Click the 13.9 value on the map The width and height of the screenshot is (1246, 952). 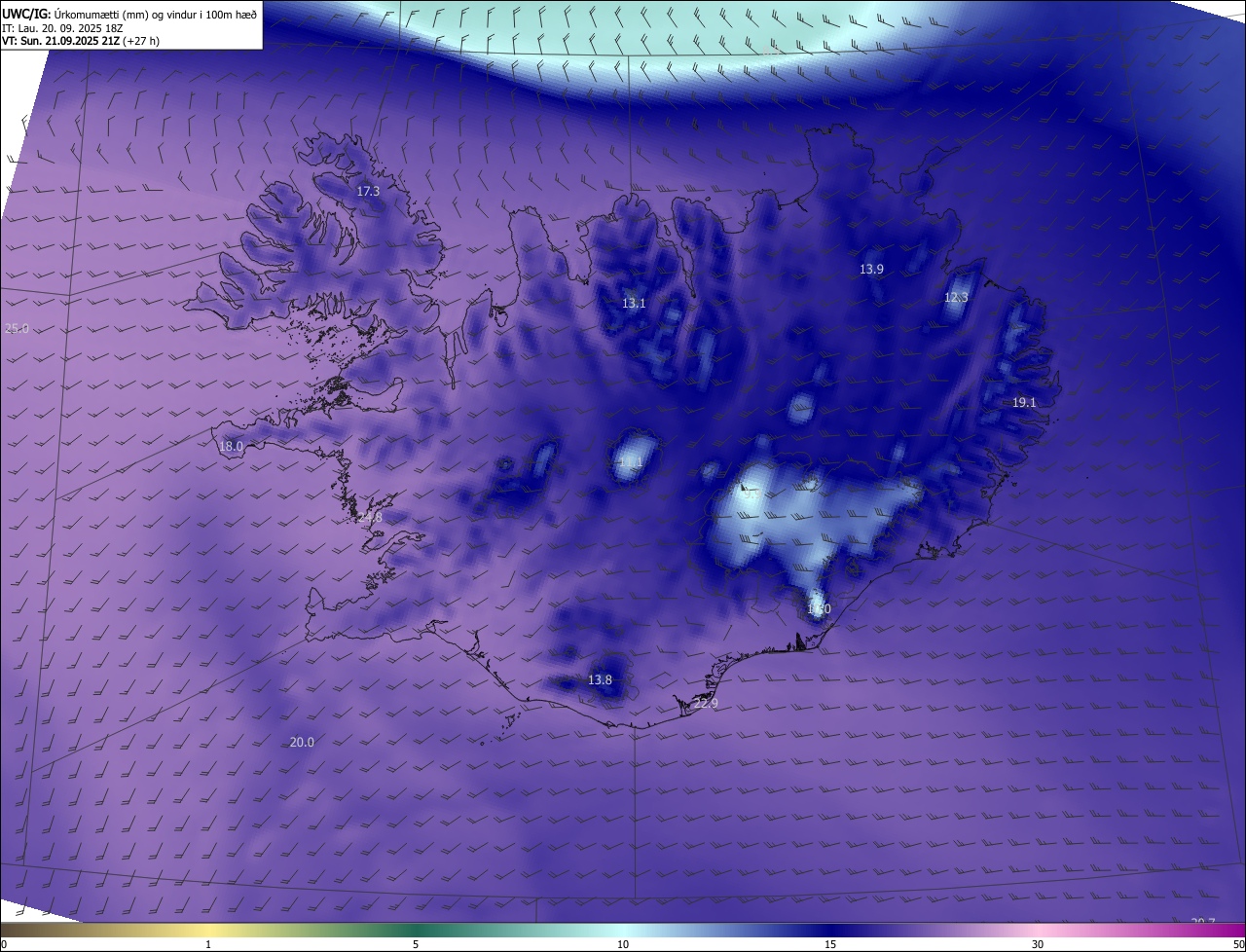871,270
